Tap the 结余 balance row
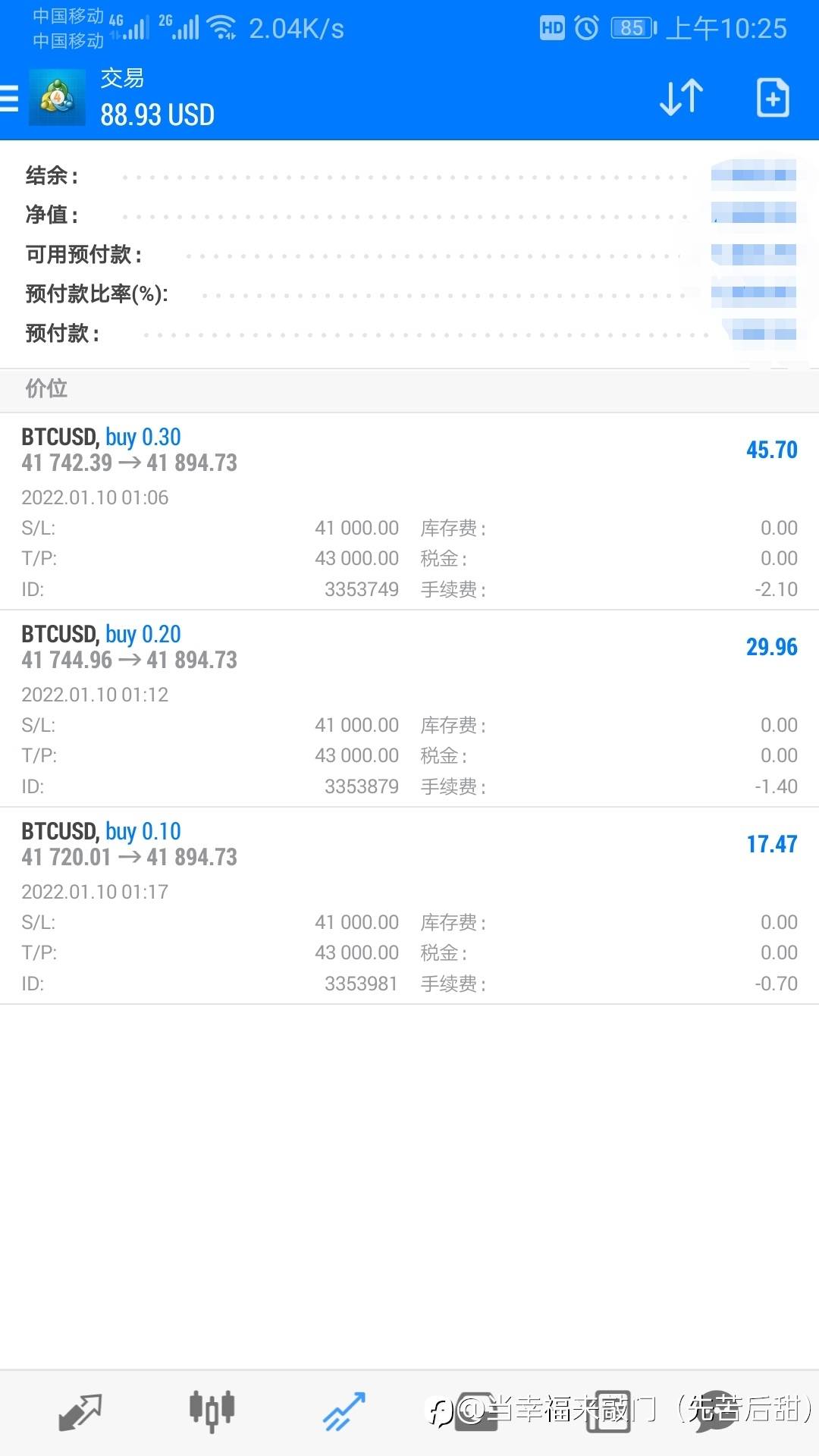This screenshot has height=1456, width=819. pos(409,176)
